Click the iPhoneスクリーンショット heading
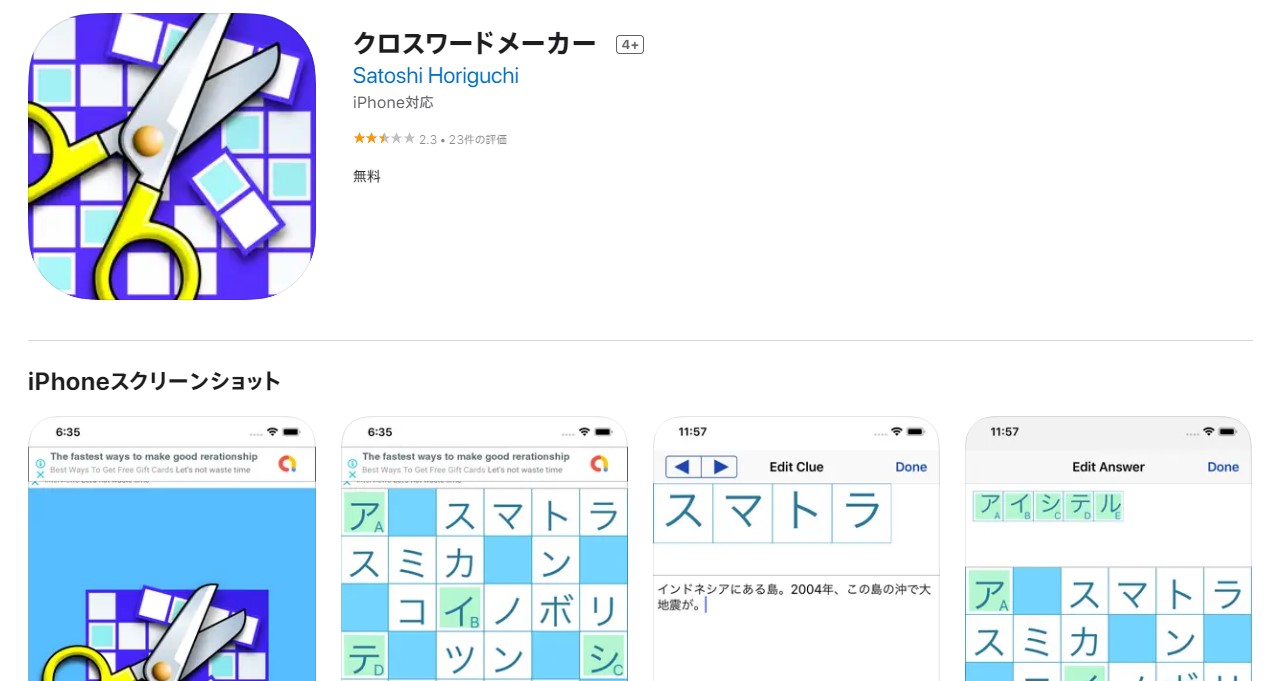This screenshot has width=1282, height=681. point(154,381)
